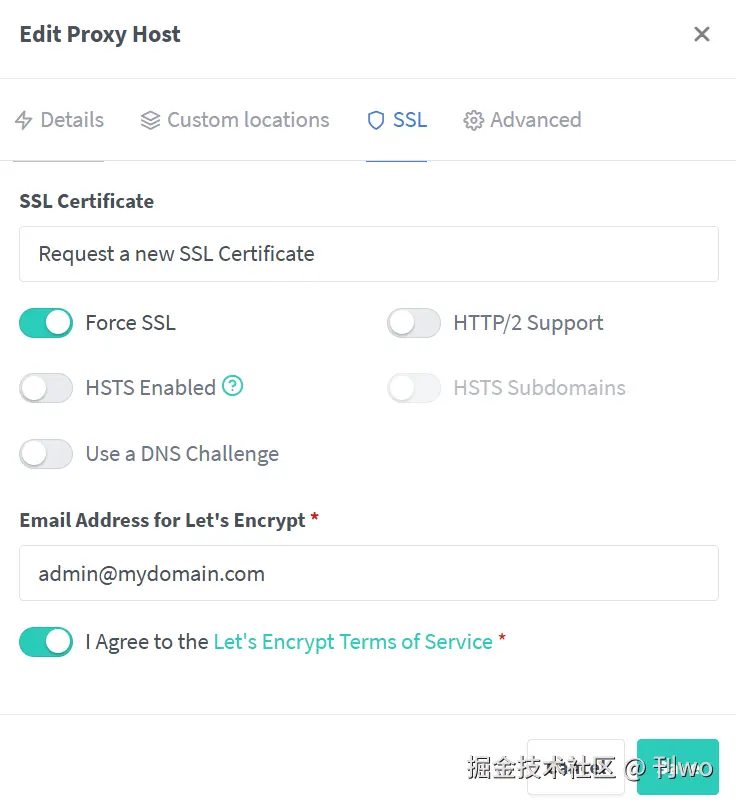Click the HSTS help question mark icon
Viewport: 736px width, 804px height.
233,386
